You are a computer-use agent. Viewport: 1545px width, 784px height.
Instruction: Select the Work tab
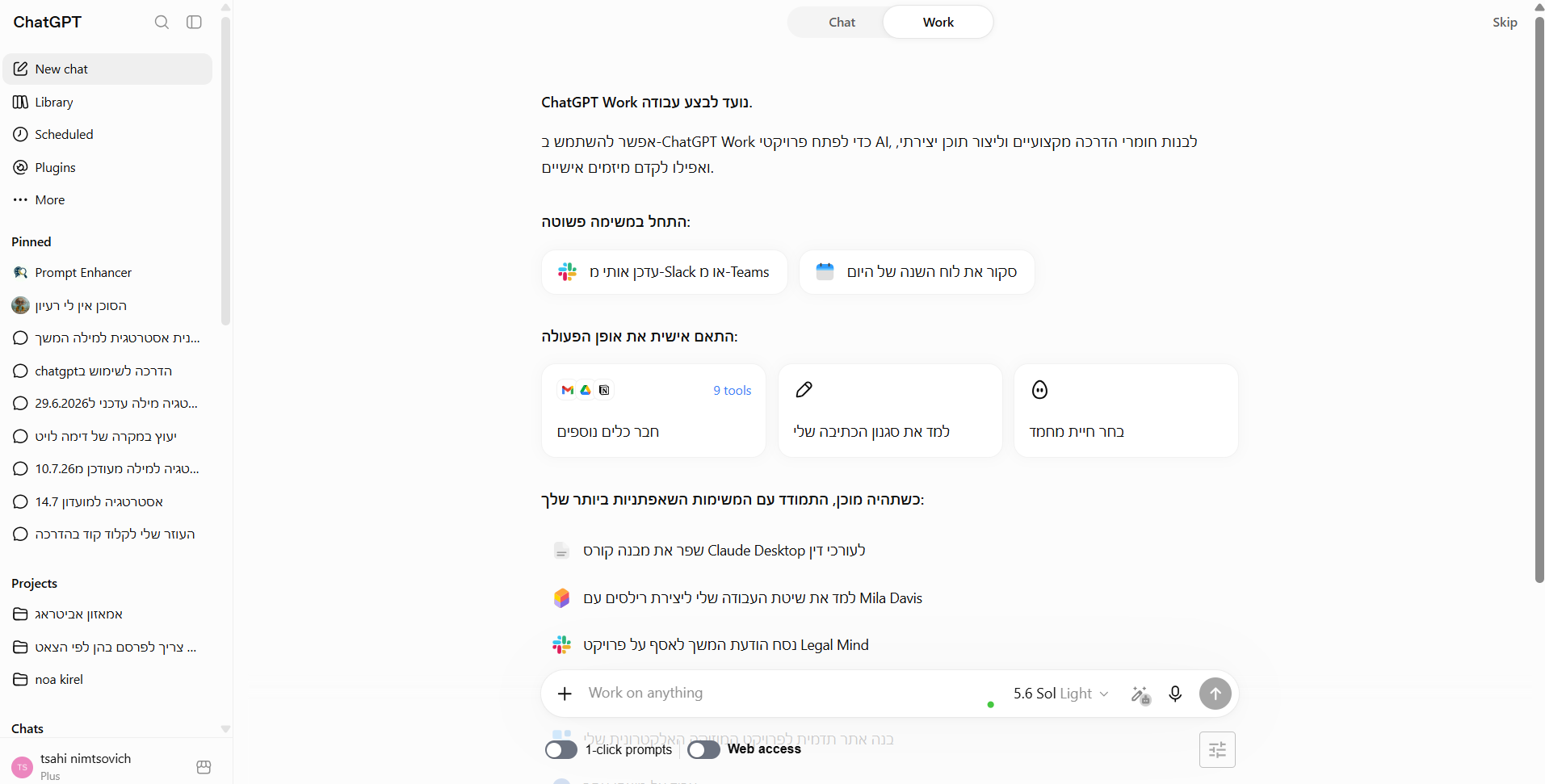point(938,23)
